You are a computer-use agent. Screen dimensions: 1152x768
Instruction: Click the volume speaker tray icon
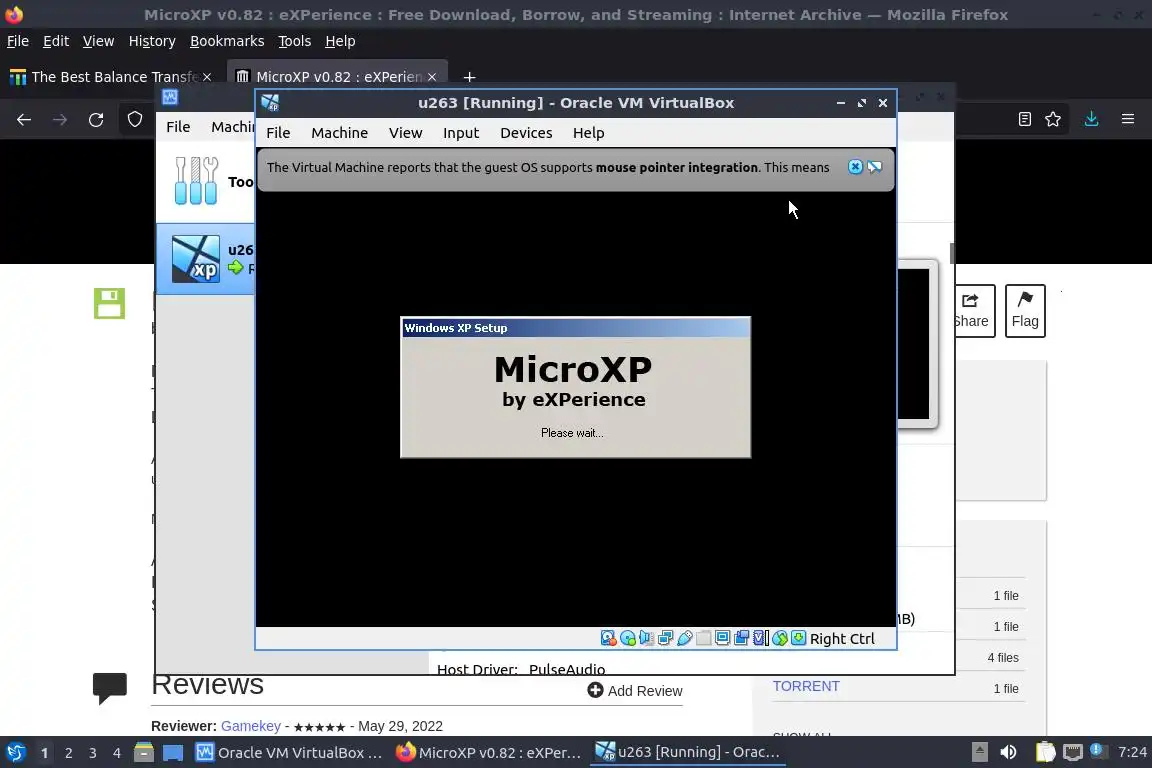click(1008, 752)
